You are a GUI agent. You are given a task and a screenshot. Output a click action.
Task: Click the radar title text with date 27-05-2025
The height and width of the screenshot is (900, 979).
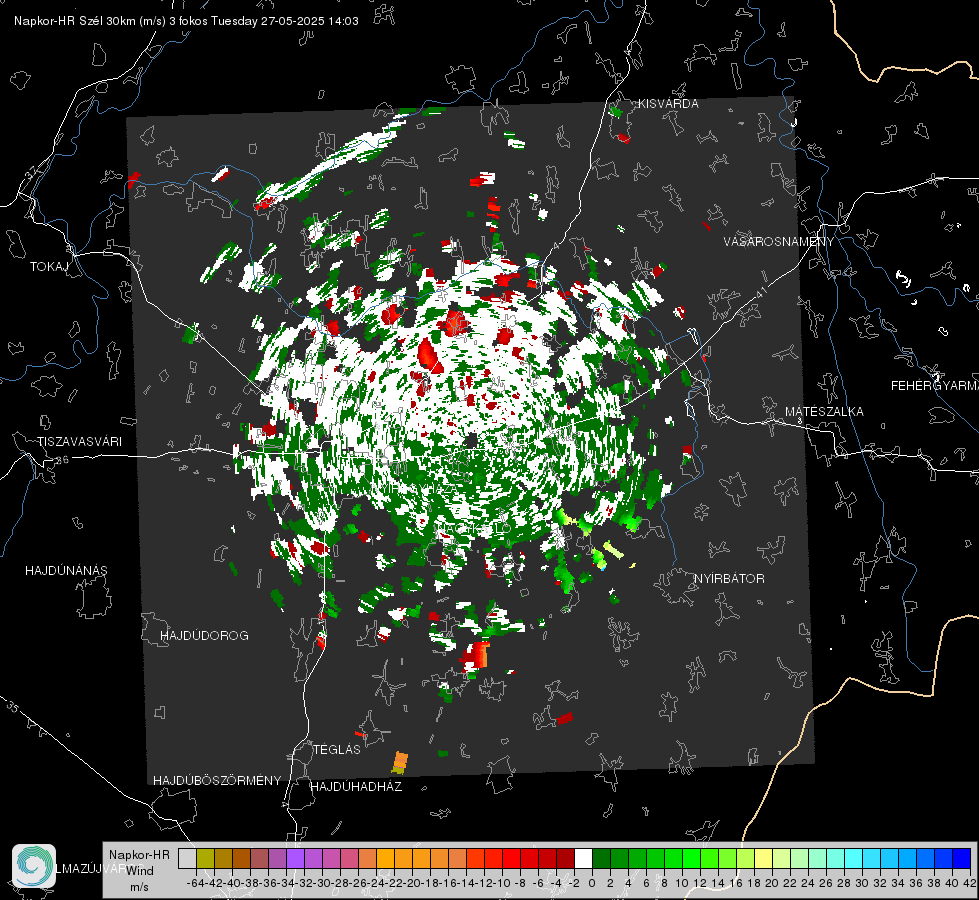pyautogui.click(x=186, y=21)
